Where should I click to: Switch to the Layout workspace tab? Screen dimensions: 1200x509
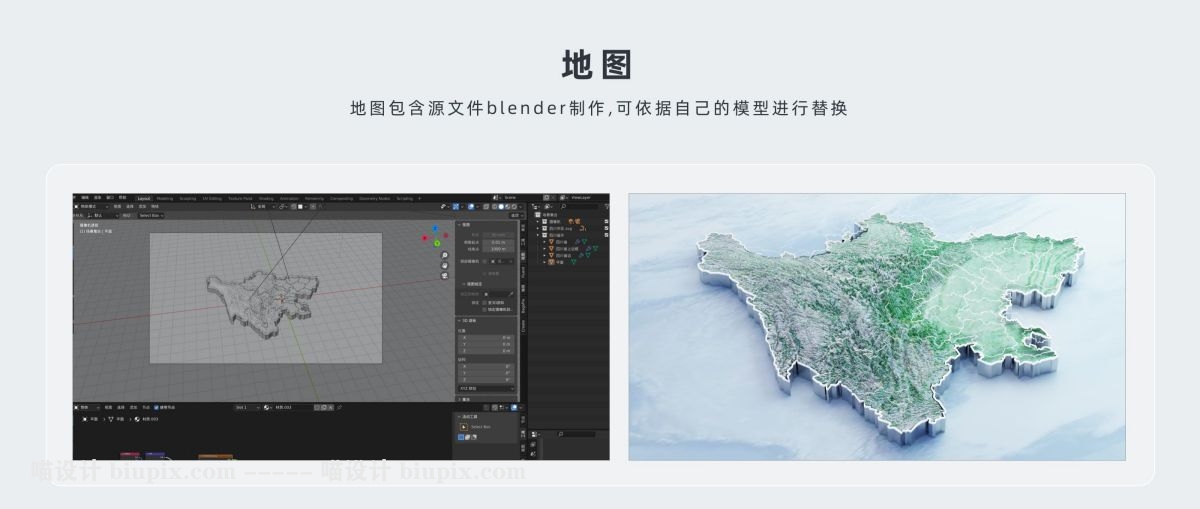coord(143,198)
